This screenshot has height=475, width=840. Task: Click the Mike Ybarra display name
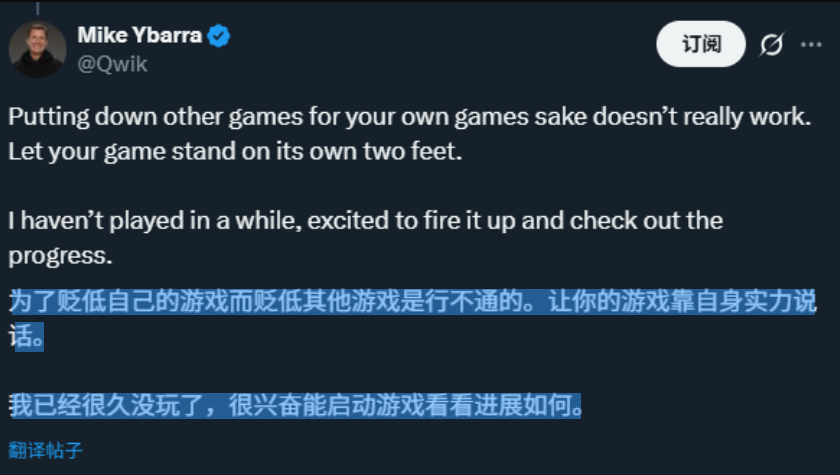[139, 37]
